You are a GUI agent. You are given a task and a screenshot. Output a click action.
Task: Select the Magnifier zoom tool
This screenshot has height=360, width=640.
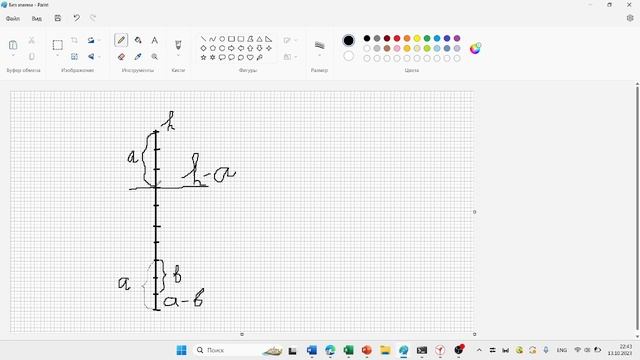(154, 57)
